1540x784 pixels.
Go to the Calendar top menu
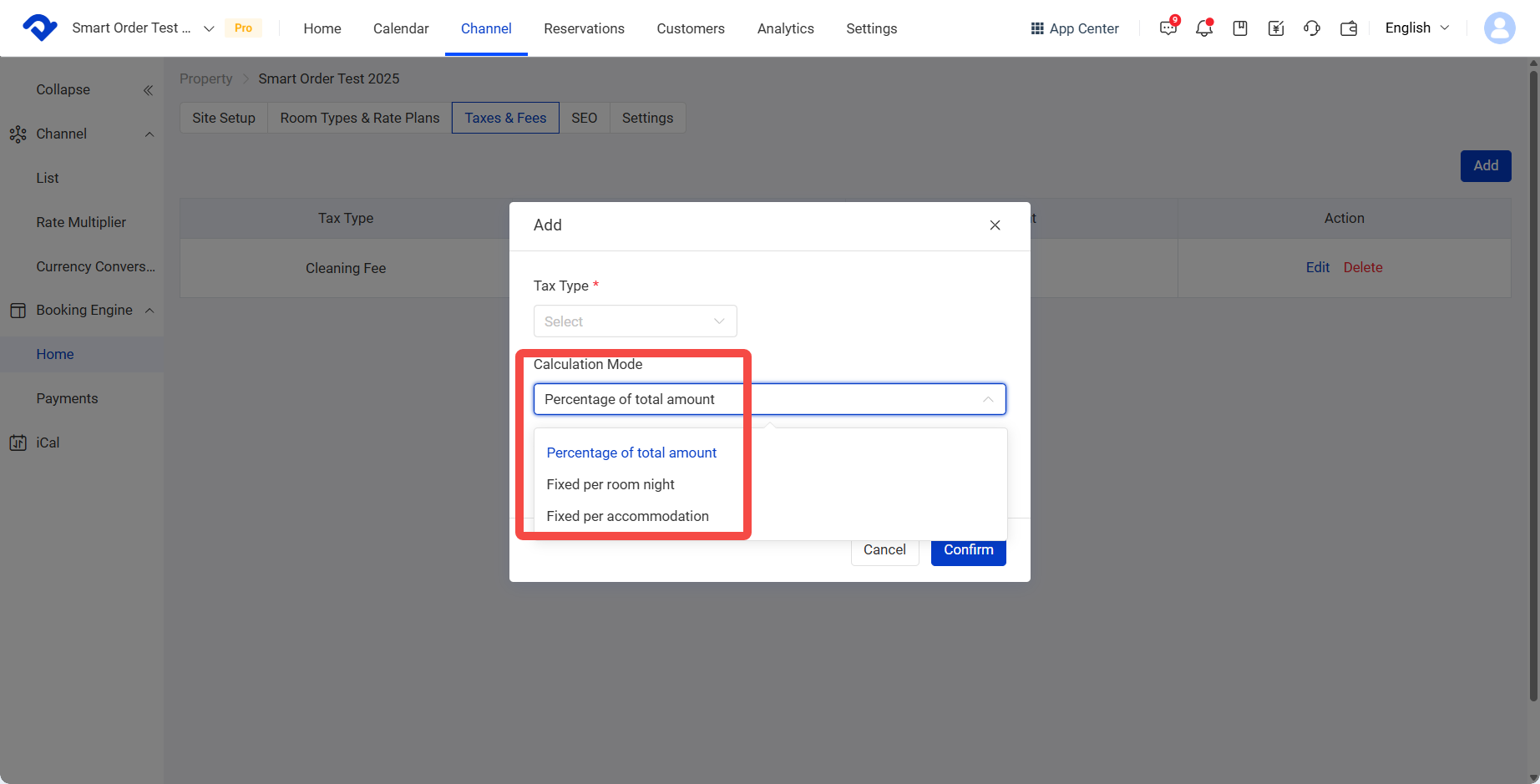(401, 28)
